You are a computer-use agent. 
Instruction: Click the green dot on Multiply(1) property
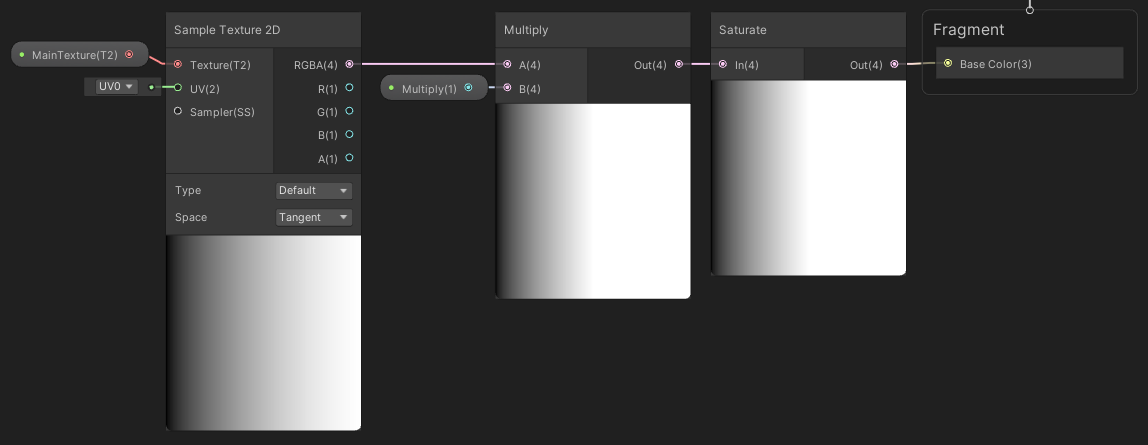391,89
